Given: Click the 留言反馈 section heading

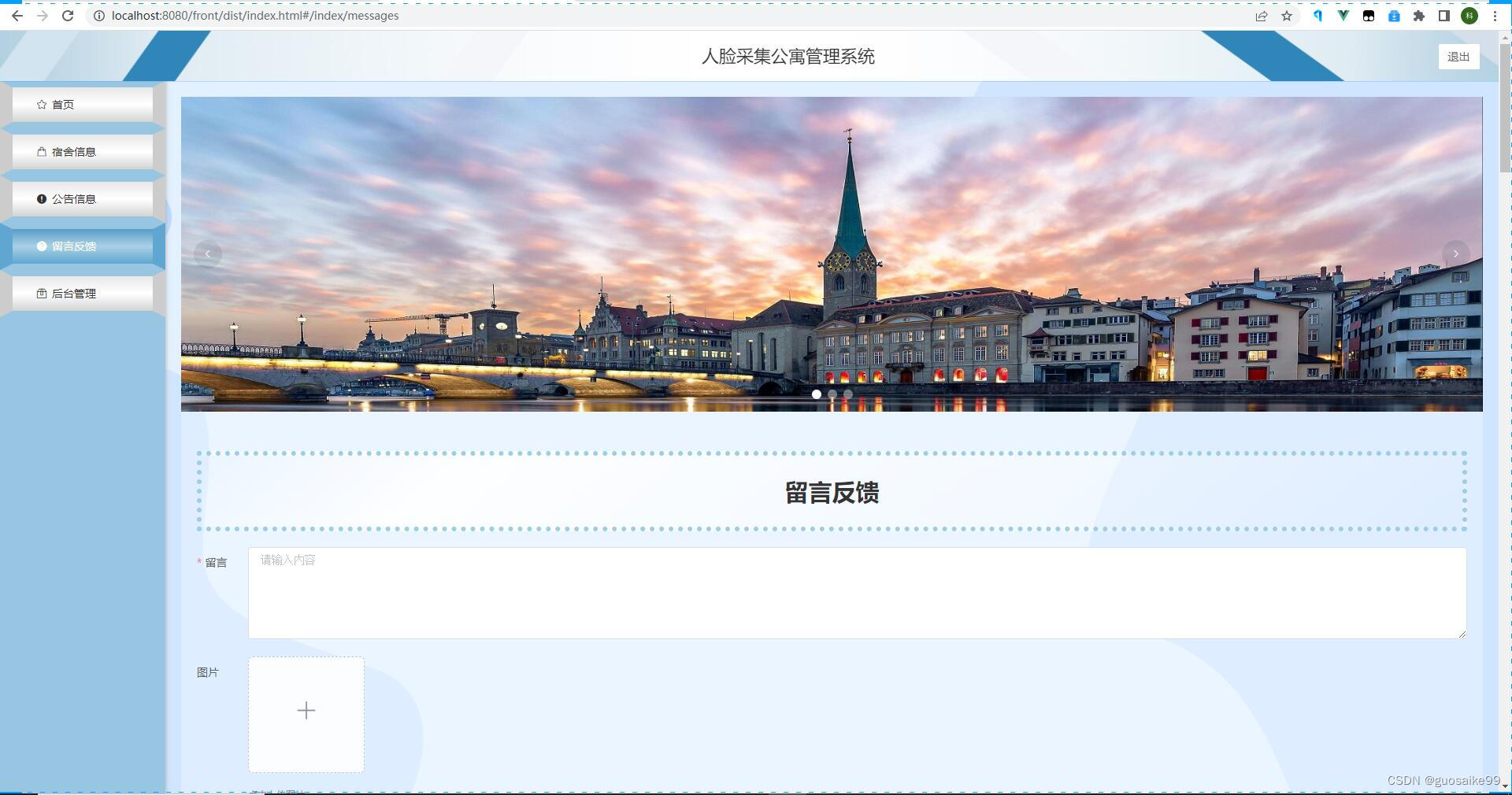Looking at the screenshot, I should pos(832,493).
